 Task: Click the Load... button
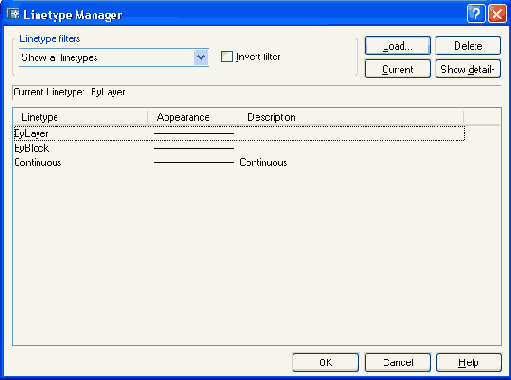[398, 46]
